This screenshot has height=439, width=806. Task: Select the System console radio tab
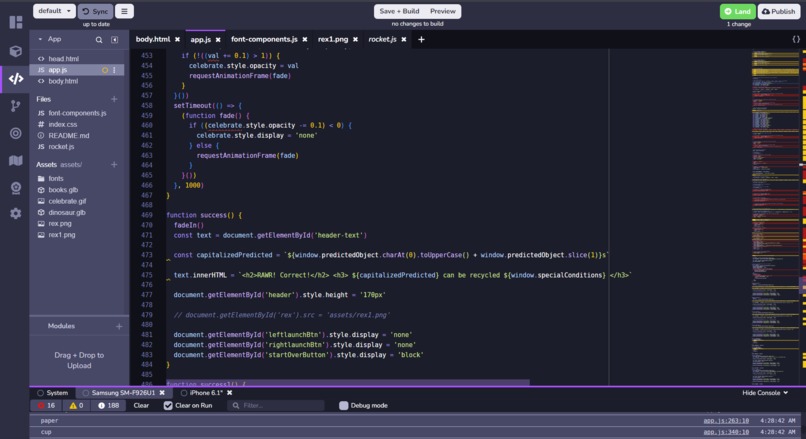click(x=40, y=393)
